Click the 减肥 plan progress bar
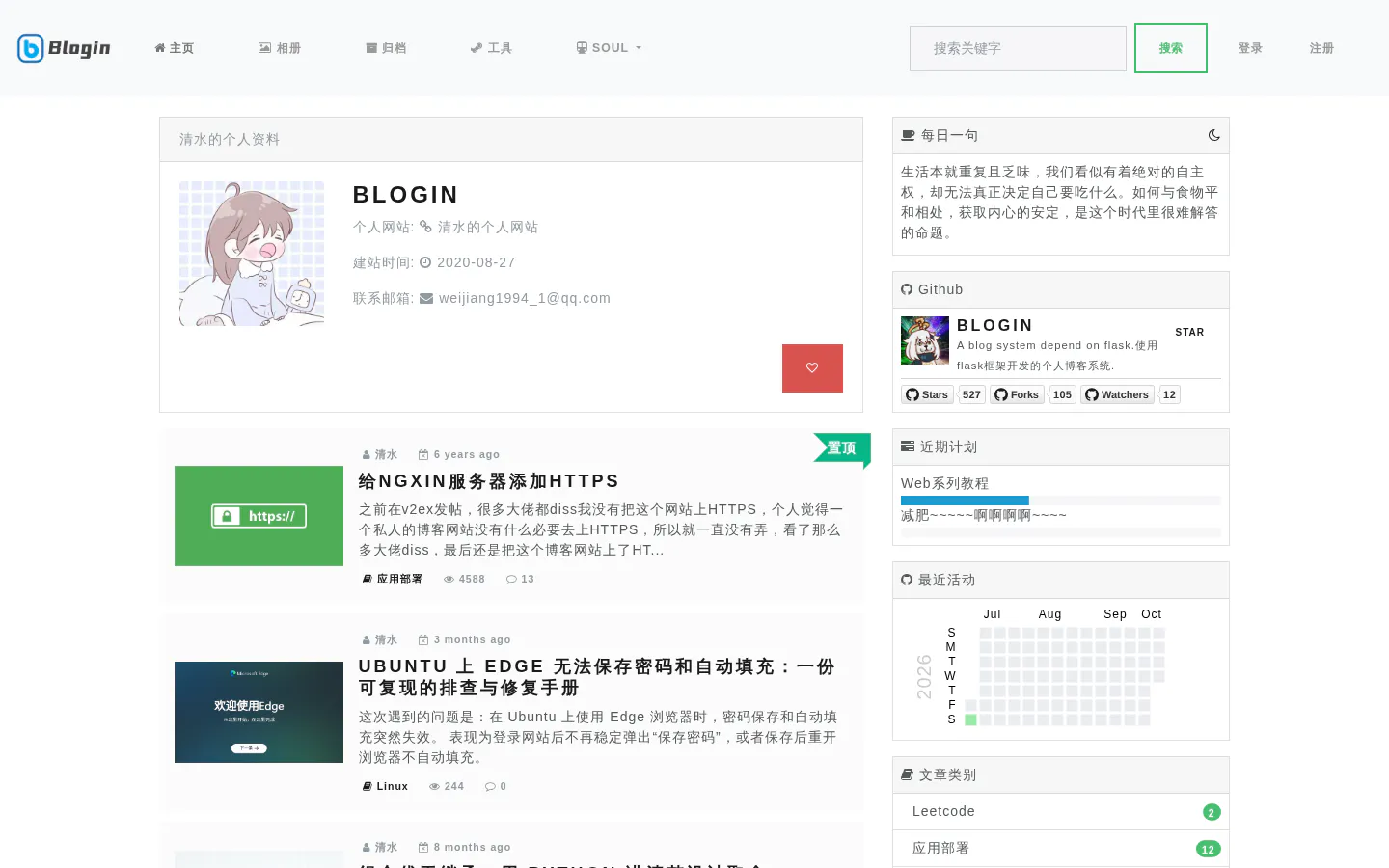 pos(1061,532)
